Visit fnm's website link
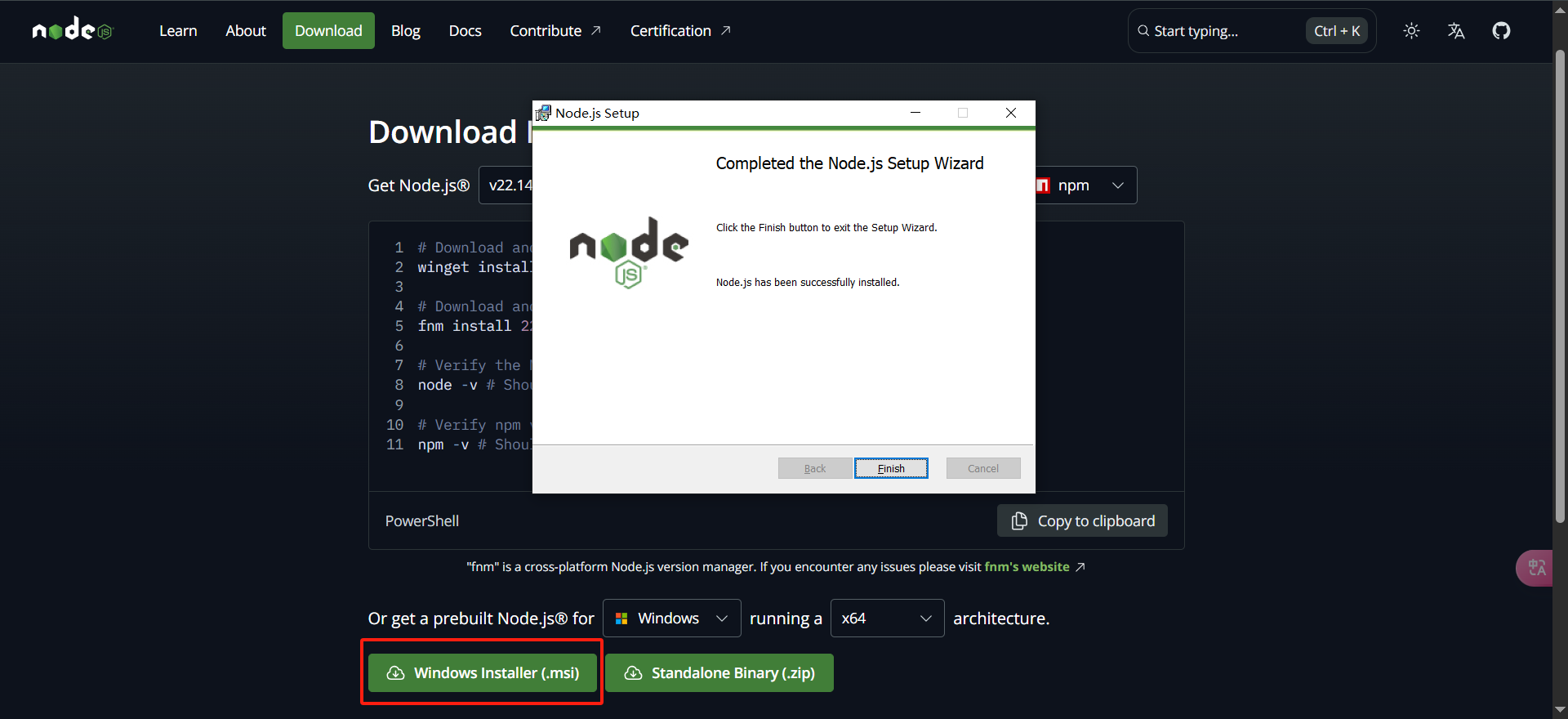Viewport: 1568px width, 719px height. tap(1027, 567)
